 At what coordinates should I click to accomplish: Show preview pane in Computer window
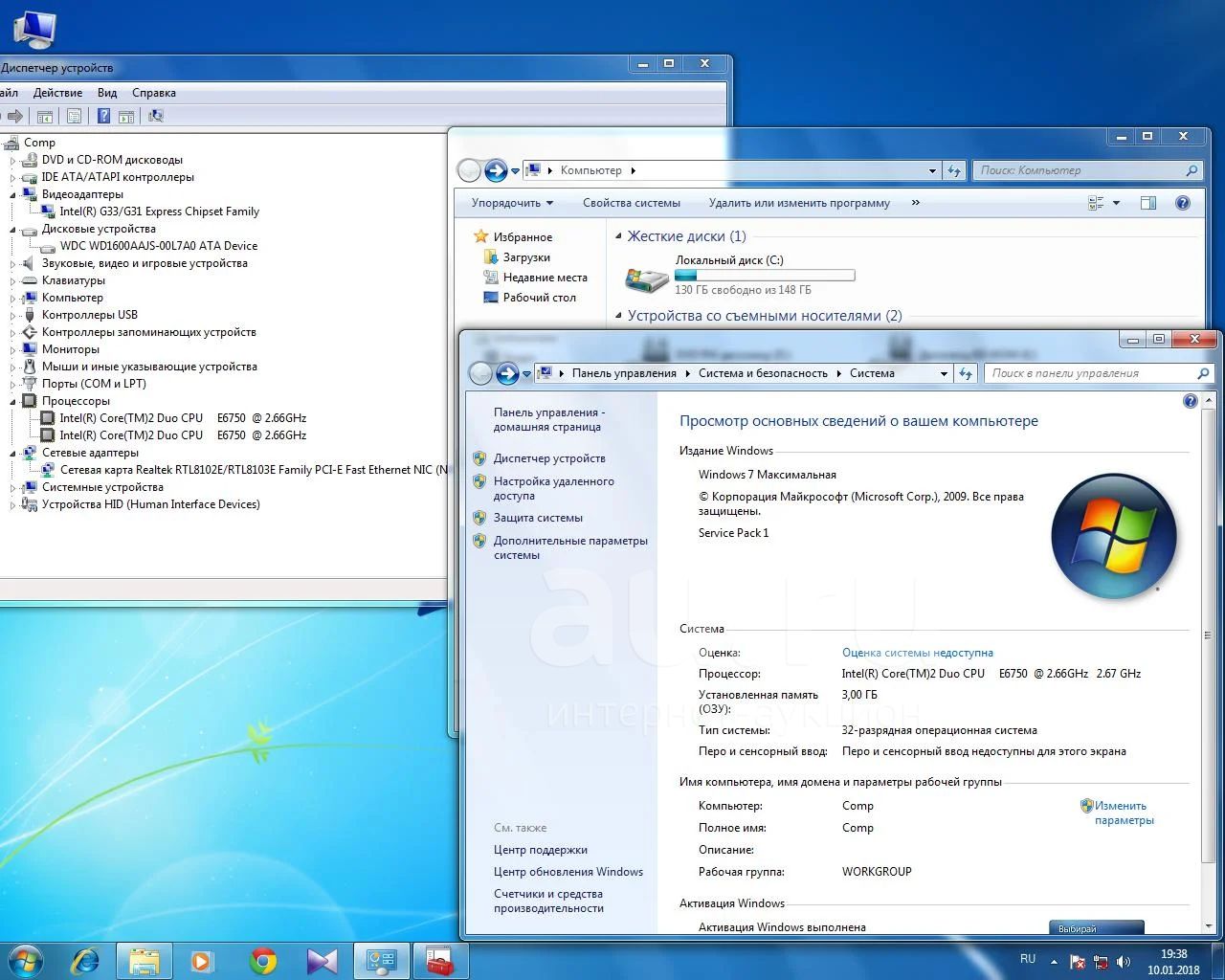[1148, 203]
